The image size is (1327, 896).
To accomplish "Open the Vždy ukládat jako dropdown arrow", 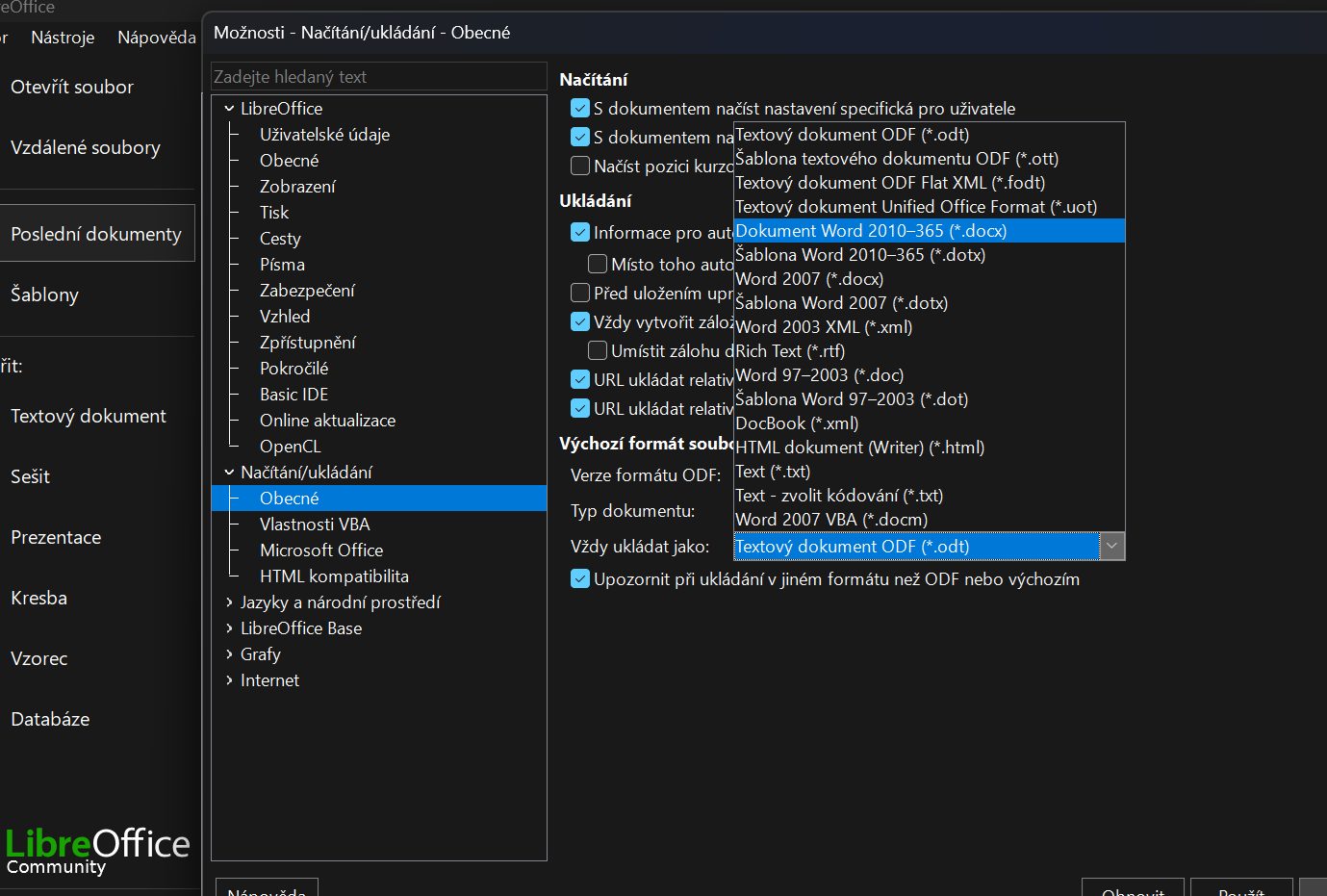I will point(1111,547).
